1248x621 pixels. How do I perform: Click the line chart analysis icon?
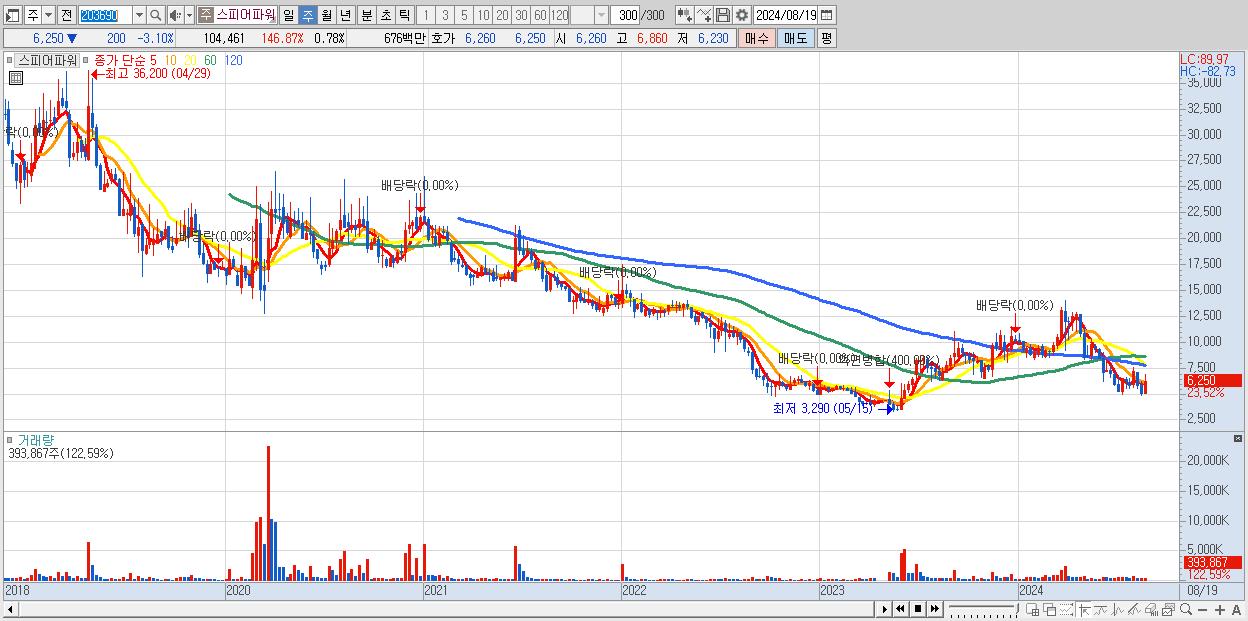pos(1118,610)
